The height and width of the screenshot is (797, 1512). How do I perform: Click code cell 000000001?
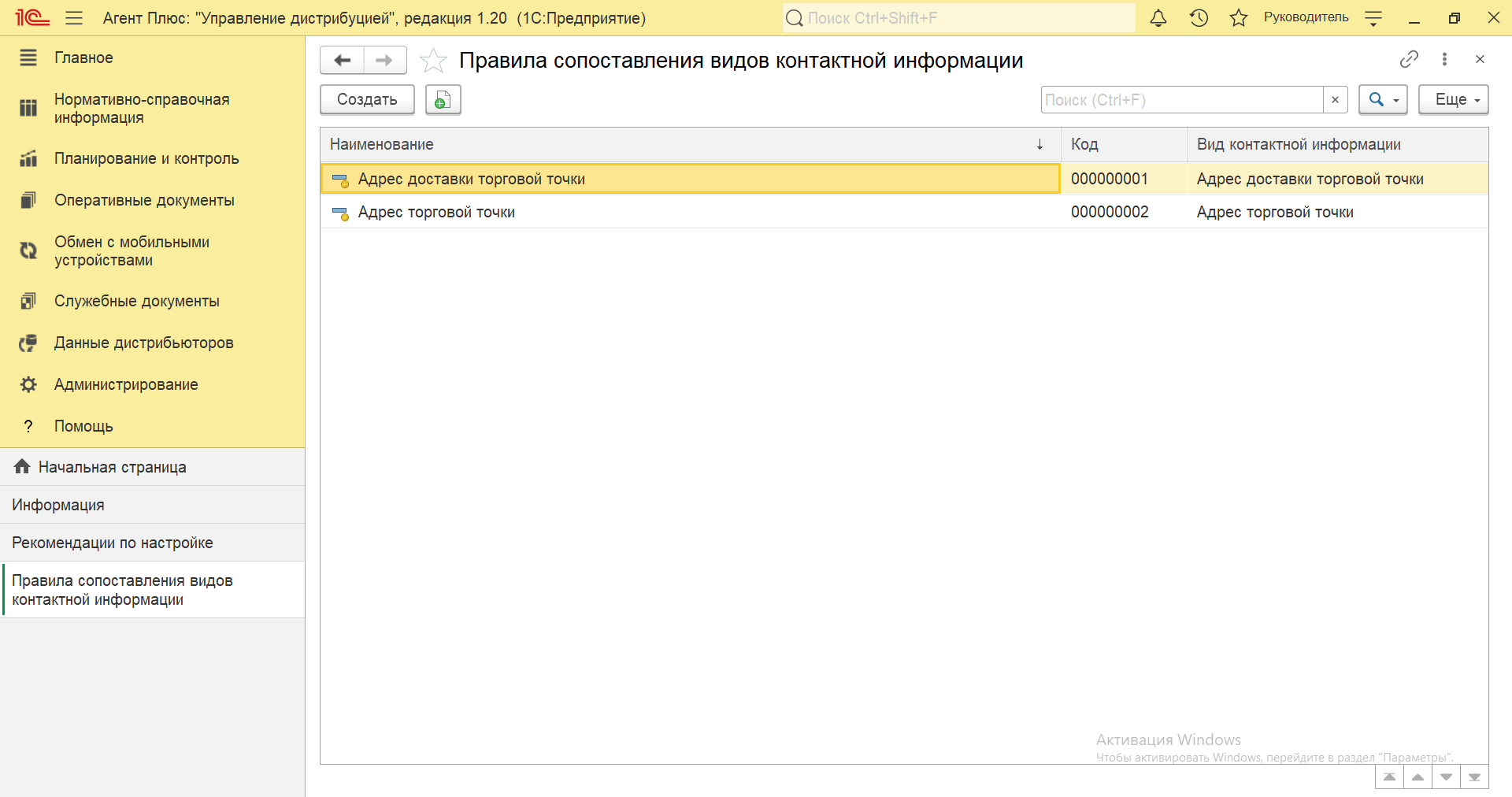pos(1124,179)
